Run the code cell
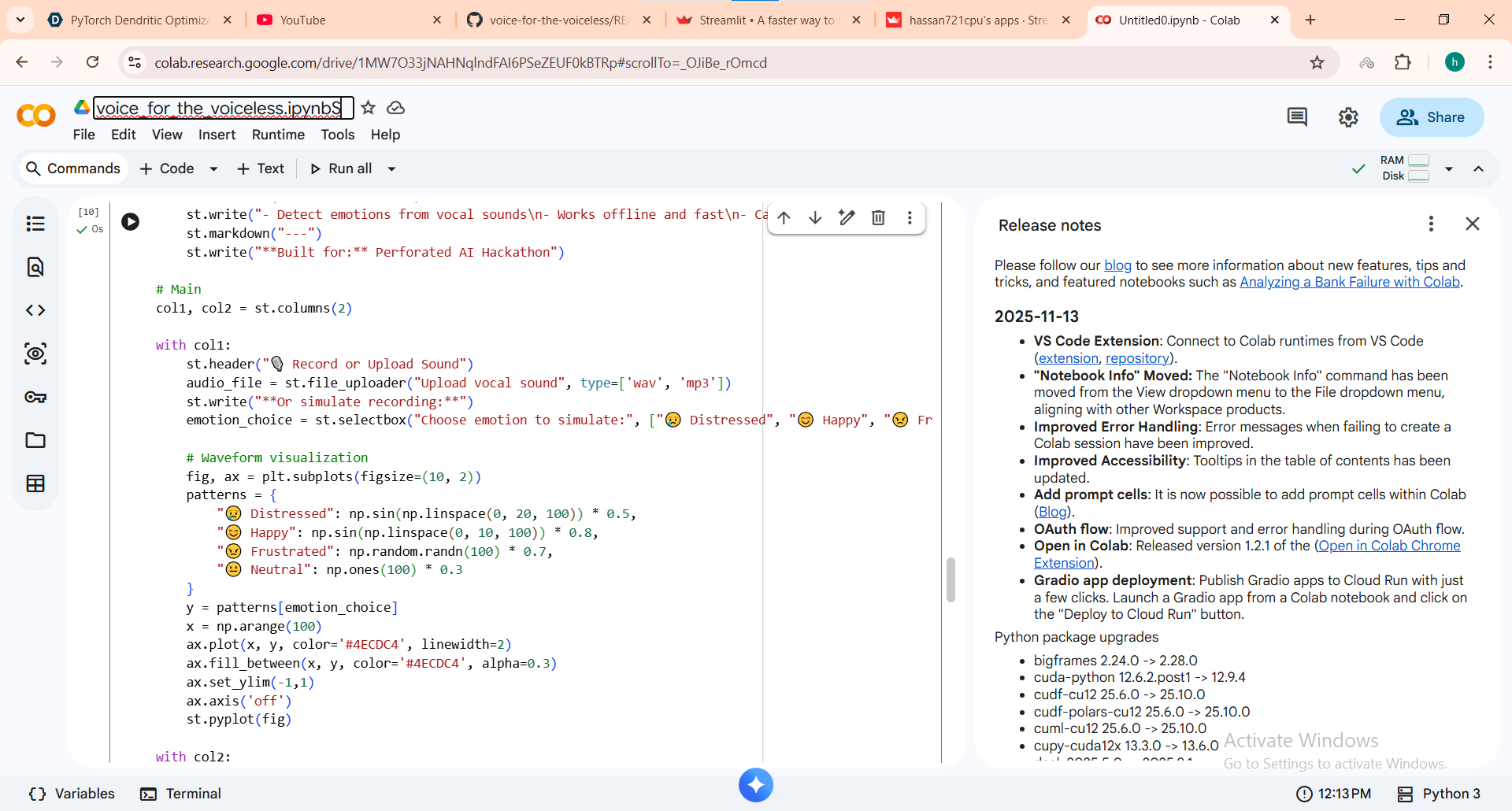The height and width of the screenshot is (811, 1512). click(131, 222)
